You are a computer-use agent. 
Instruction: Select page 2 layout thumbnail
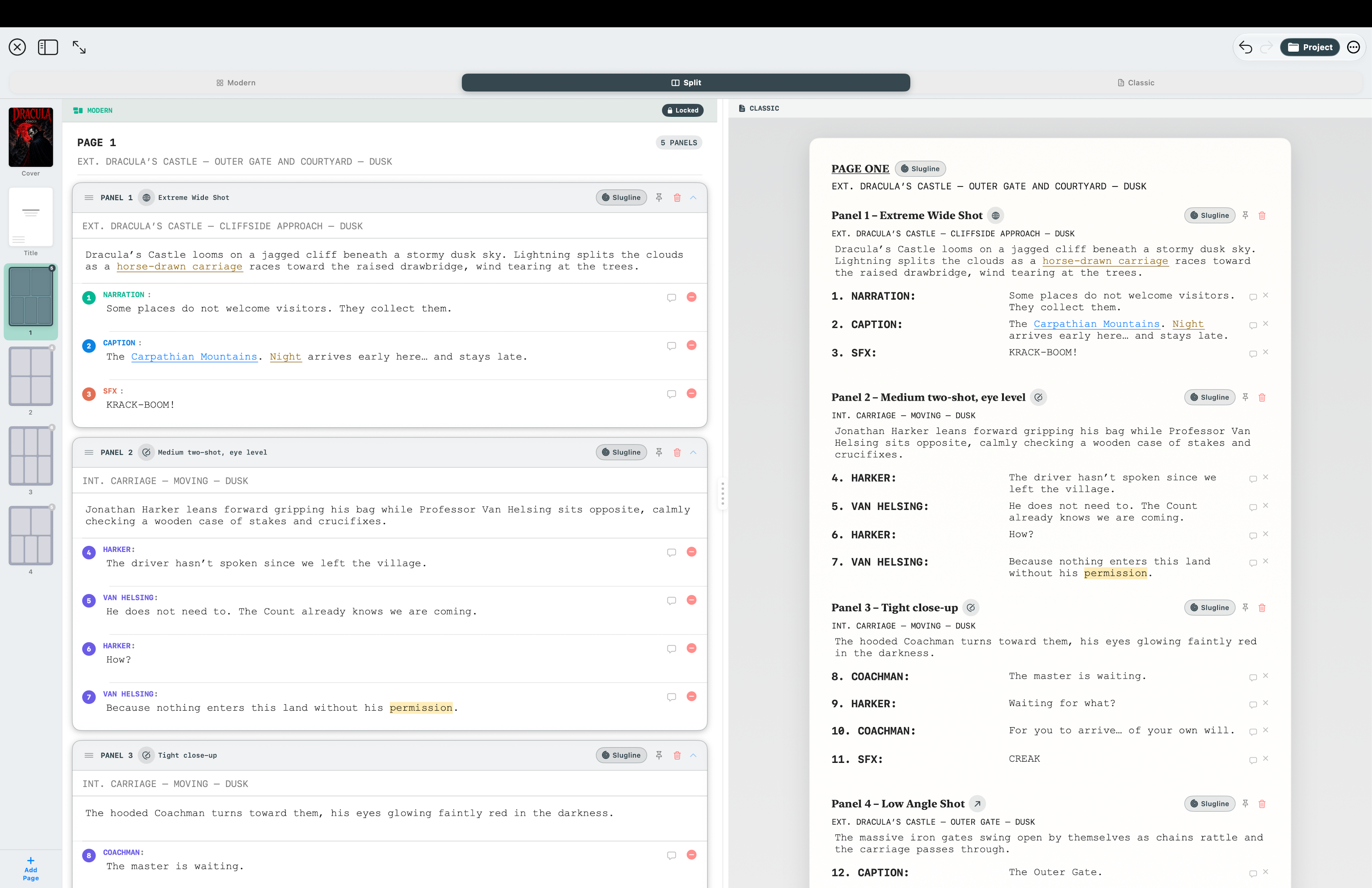click(x=30, y=376)
